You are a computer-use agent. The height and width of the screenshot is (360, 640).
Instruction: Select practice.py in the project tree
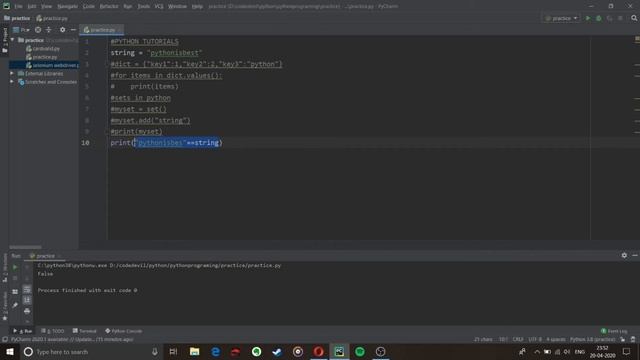(44, 57)
